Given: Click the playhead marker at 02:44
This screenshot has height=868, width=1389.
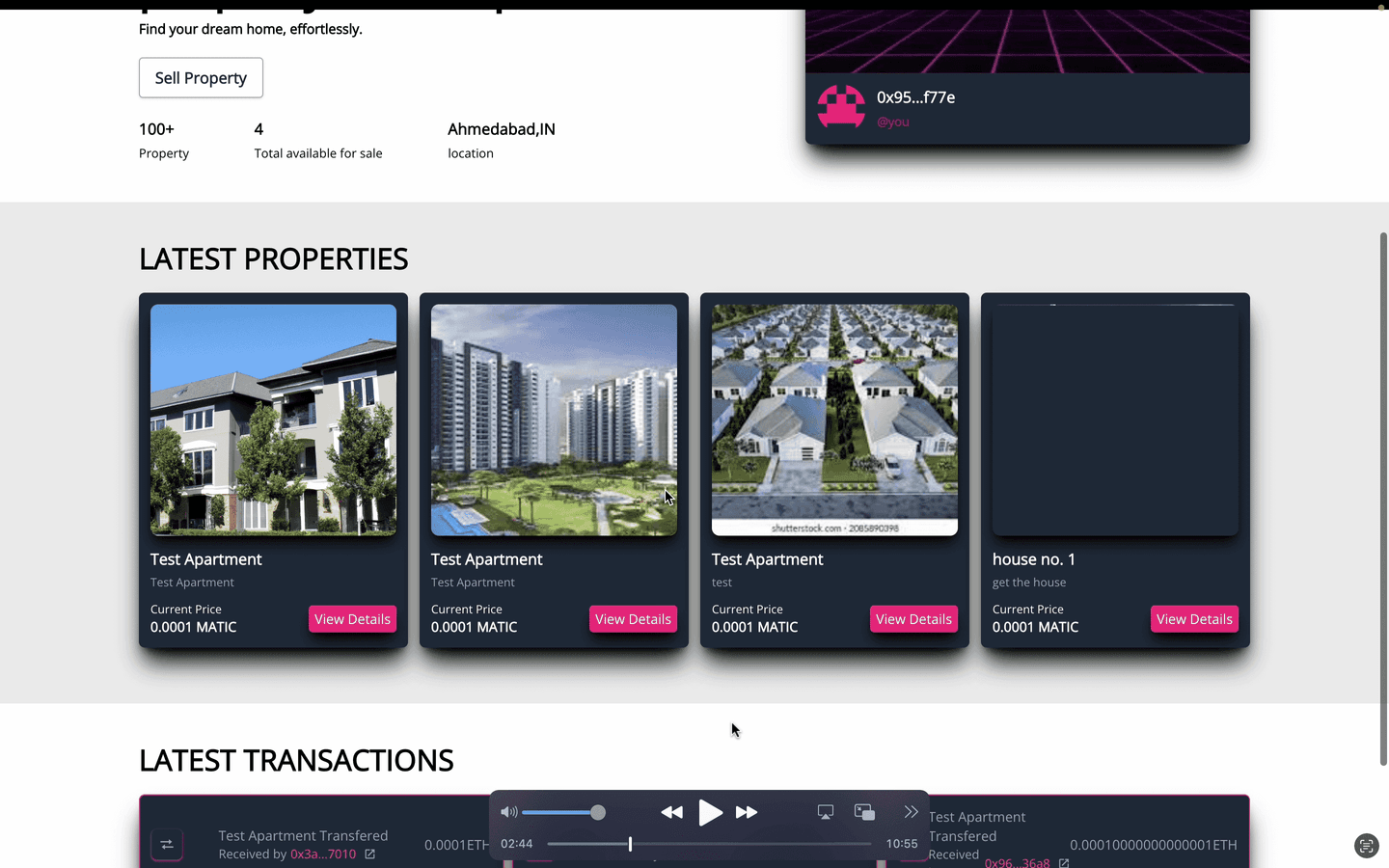Looking at the screenshot, I should click(x=630, y=844).
